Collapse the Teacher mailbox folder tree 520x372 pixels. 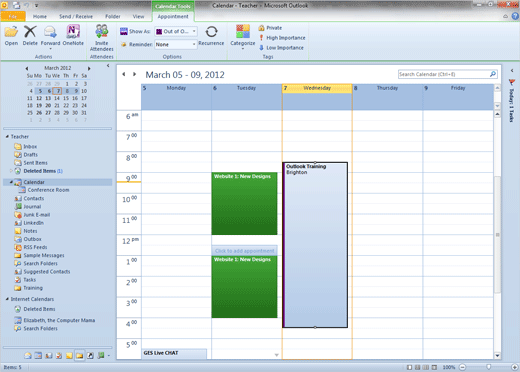[7, 136]
